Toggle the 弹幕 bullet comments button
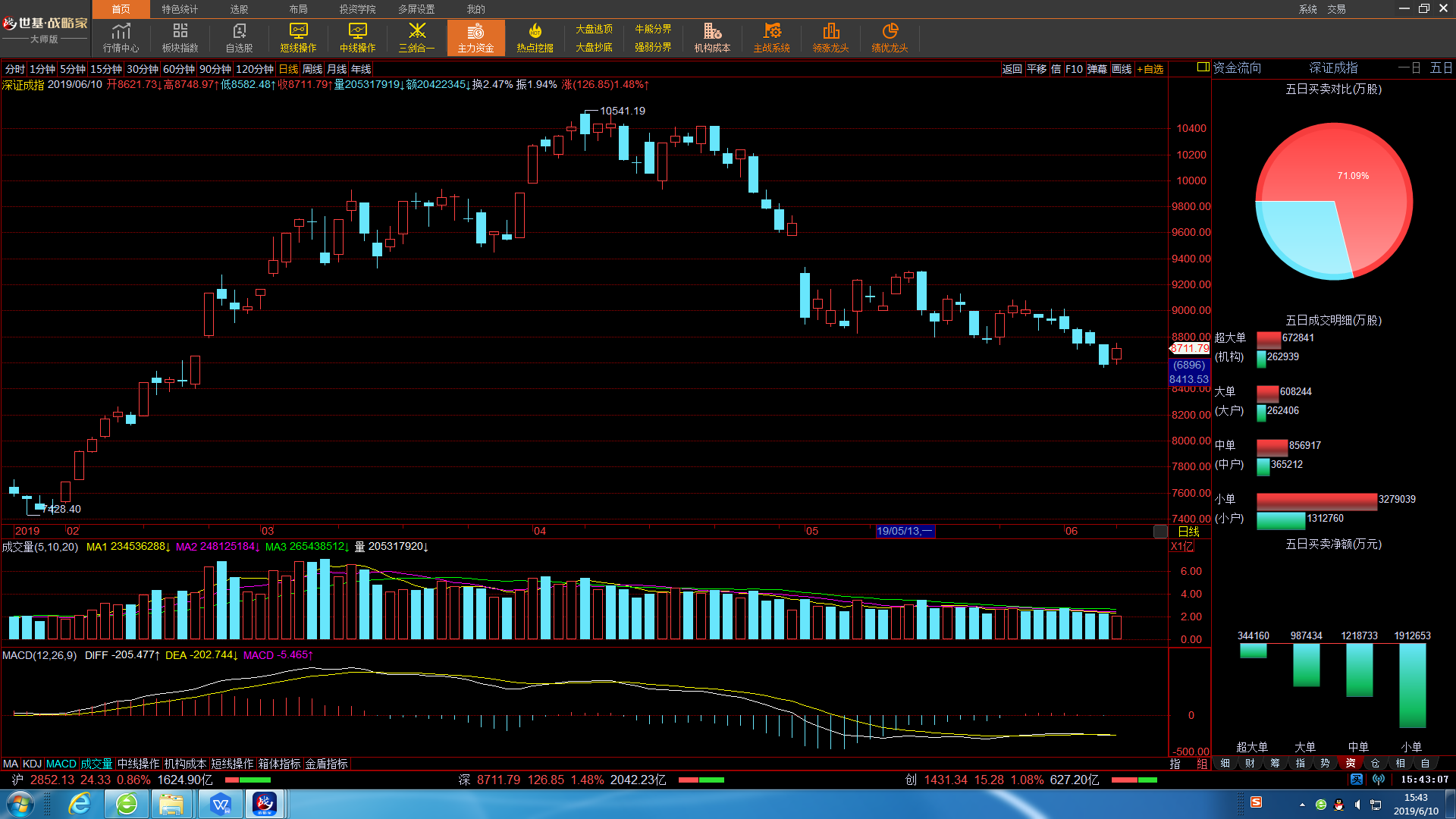The height and width of the screenshot is (819, 1456). point(1097,69)
